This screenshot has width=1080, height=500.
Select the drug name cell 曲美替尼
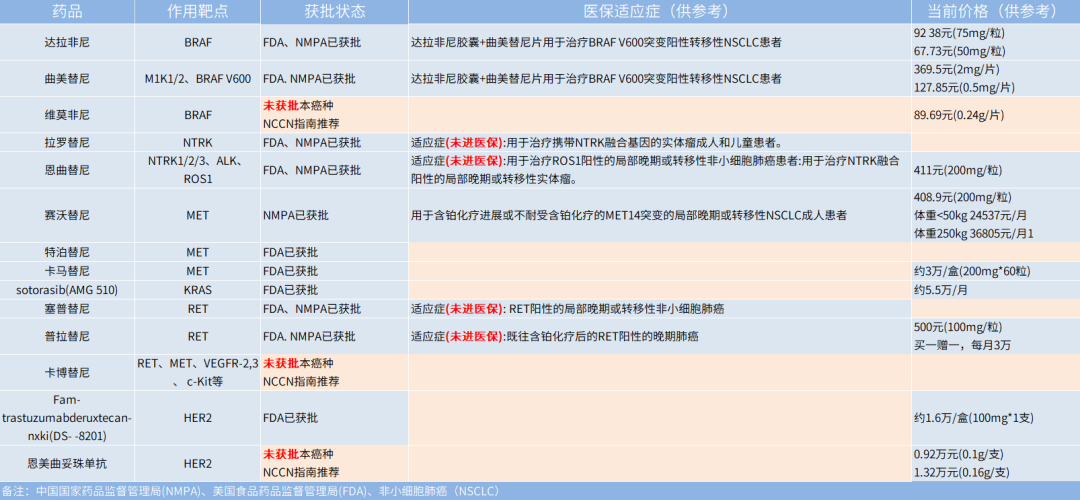point(67,79)
